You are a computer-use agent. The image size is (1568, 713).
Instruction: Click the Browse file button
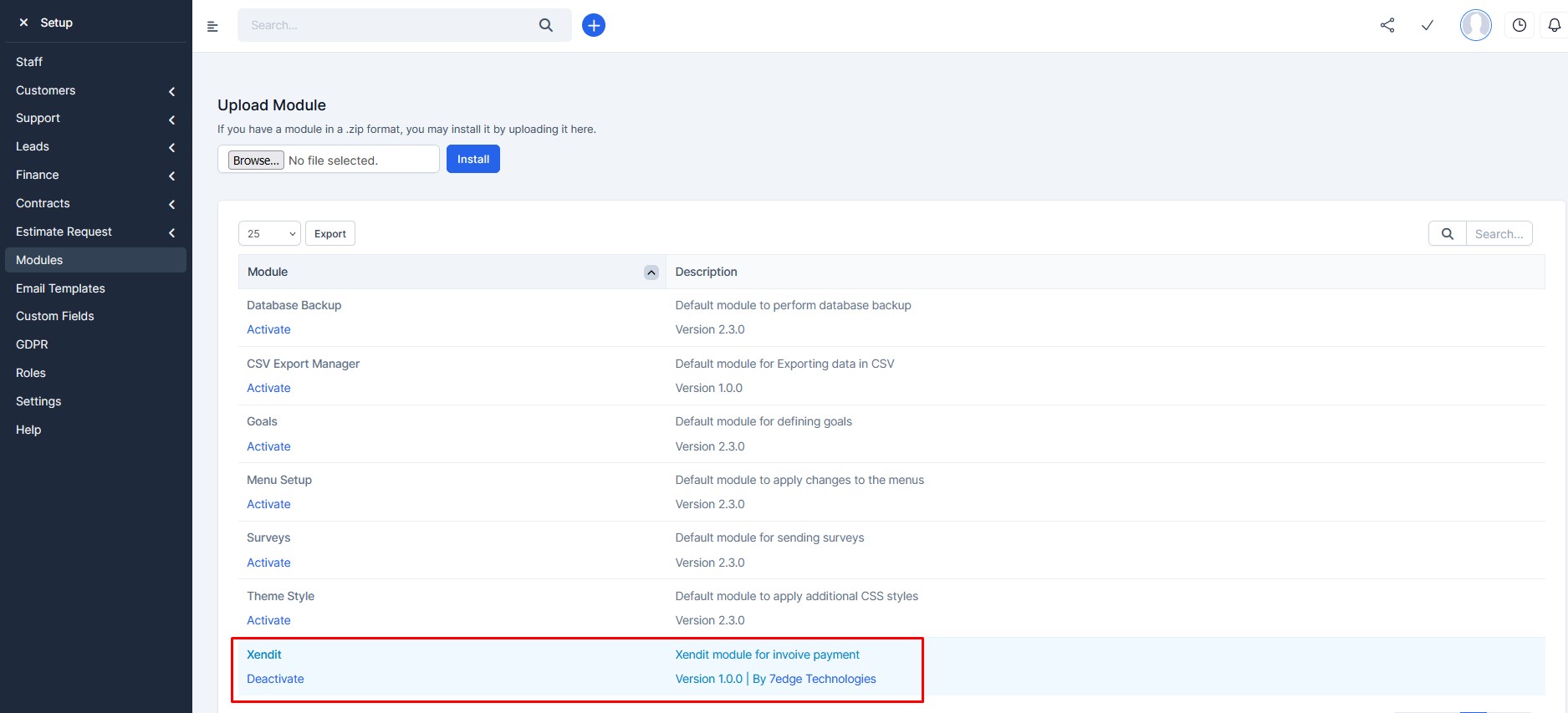(x=256, y=160)
